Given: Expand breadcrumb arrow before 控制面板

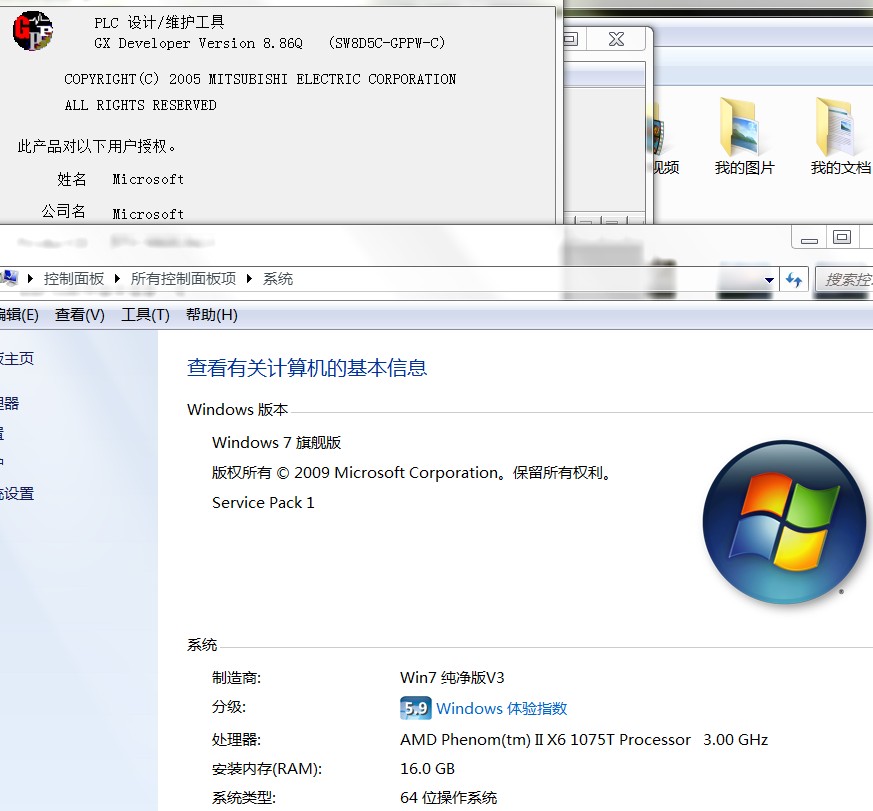Looking at the screenshot, I should (31, 279).
